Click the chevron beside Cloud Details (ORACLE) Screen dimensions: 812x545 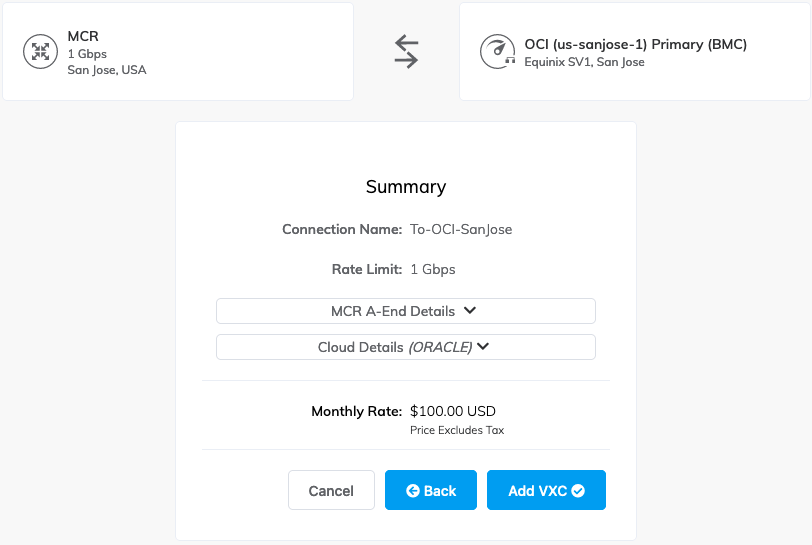coord(483,347)
